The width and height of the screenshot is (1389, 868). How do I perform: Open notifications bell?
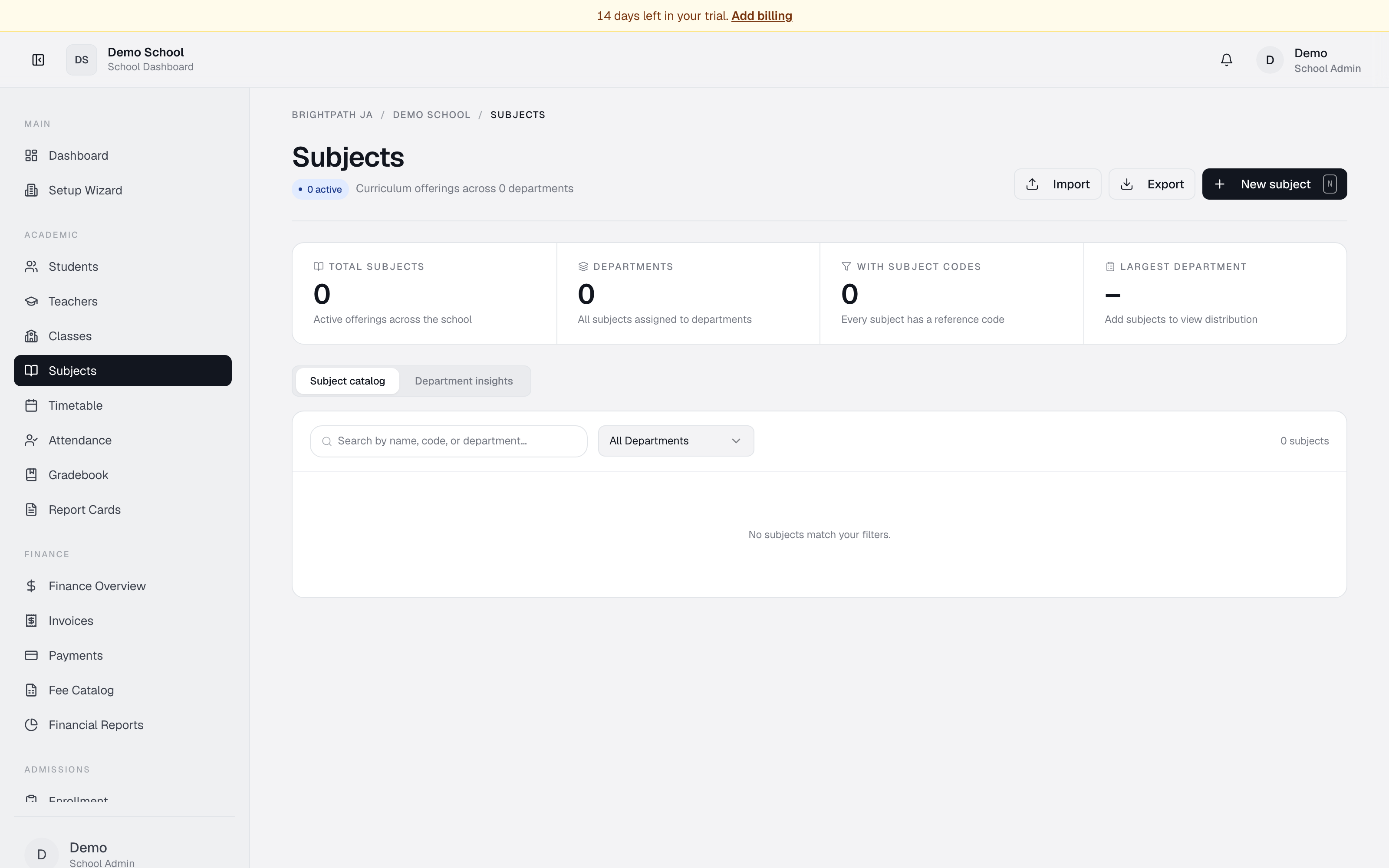[x=1226, y=60]
